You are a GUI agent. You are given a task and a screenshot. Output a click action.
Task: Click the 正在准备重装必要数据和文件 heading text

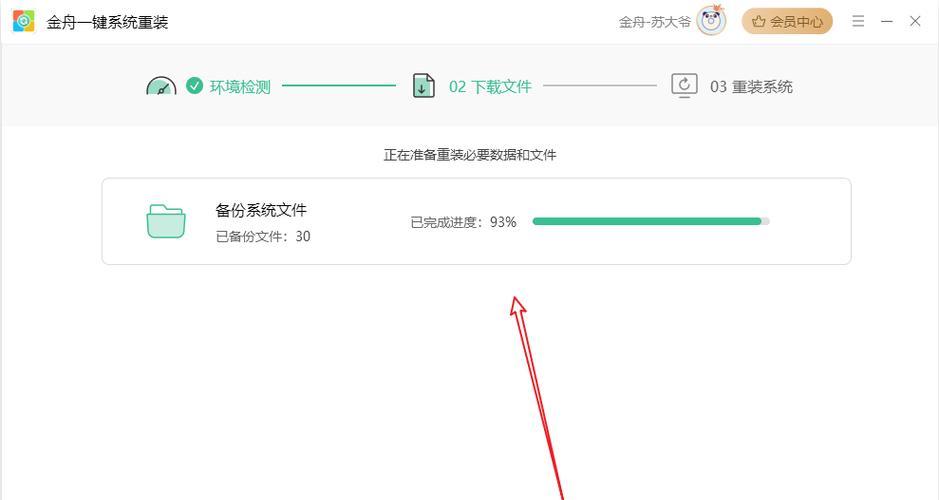click(470, 155)
